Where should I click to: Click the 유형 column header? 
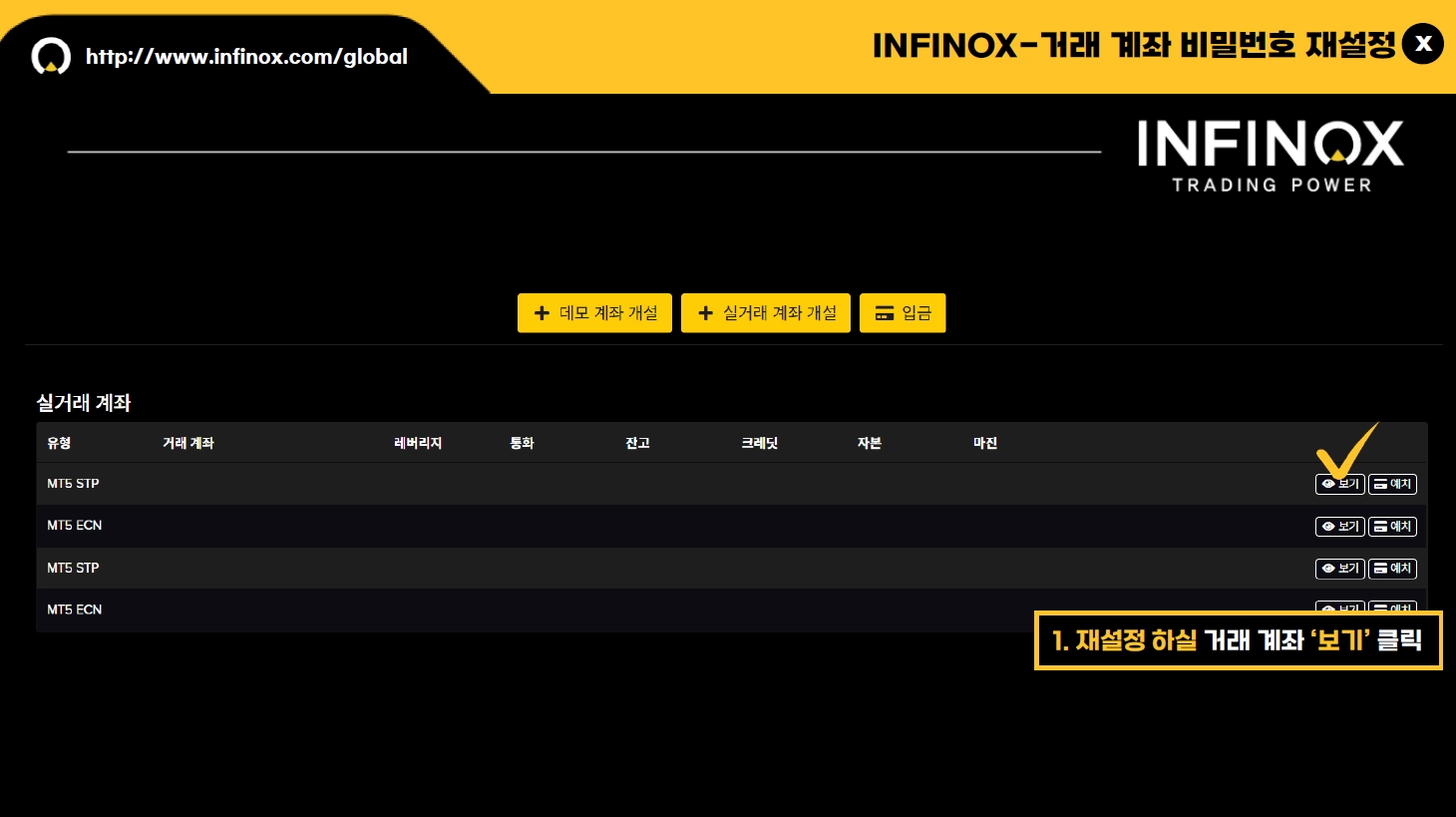tap(59, 443)
